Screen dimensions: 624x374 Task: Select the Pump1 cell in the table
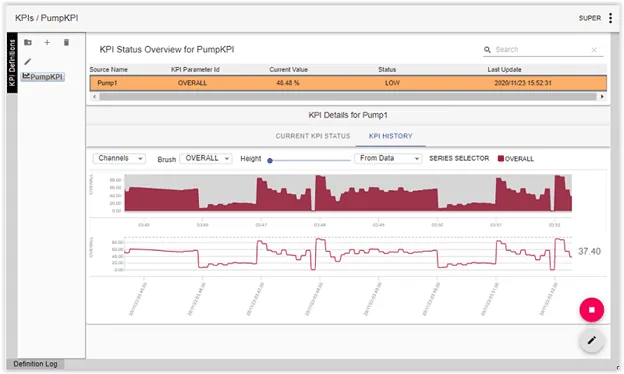click(107, 83)
